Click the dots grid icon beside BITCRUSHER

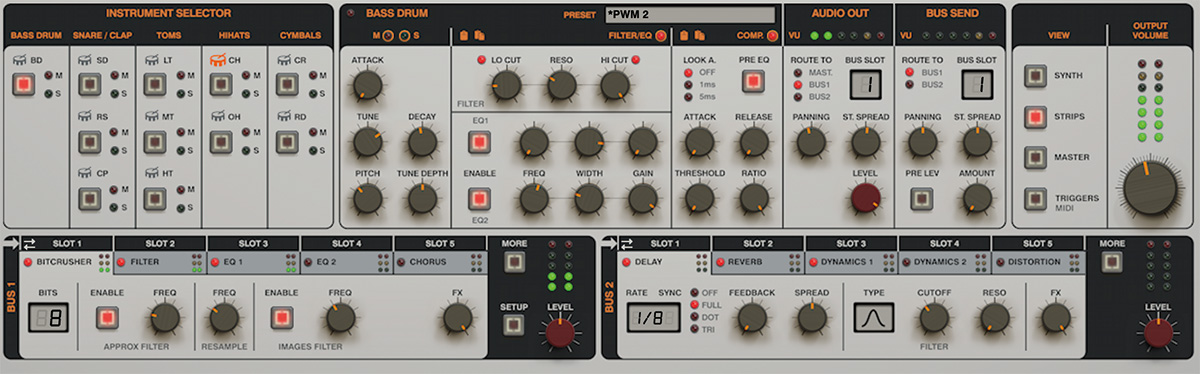click(104, 263)
